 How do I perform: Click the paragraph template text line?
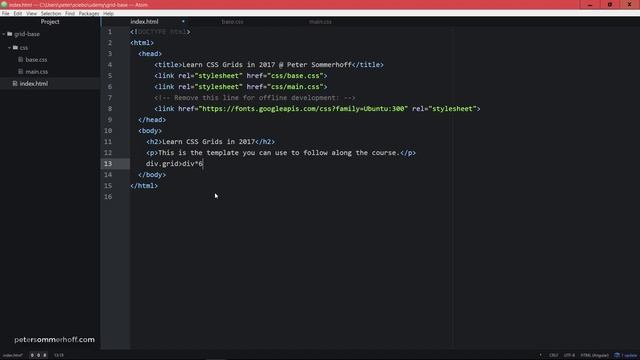tap(279, 153)
